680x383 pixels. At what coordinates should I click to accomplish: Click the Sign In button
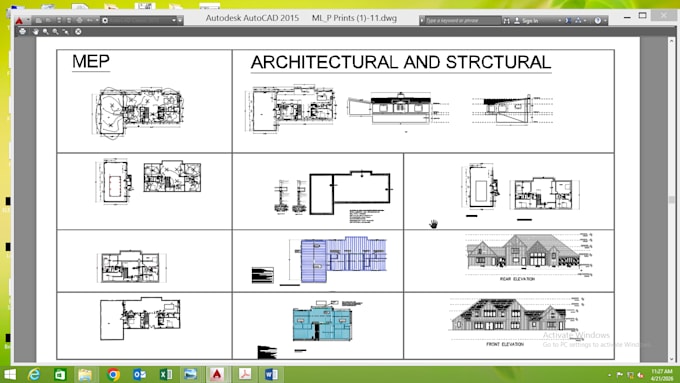tap(526, 20)
